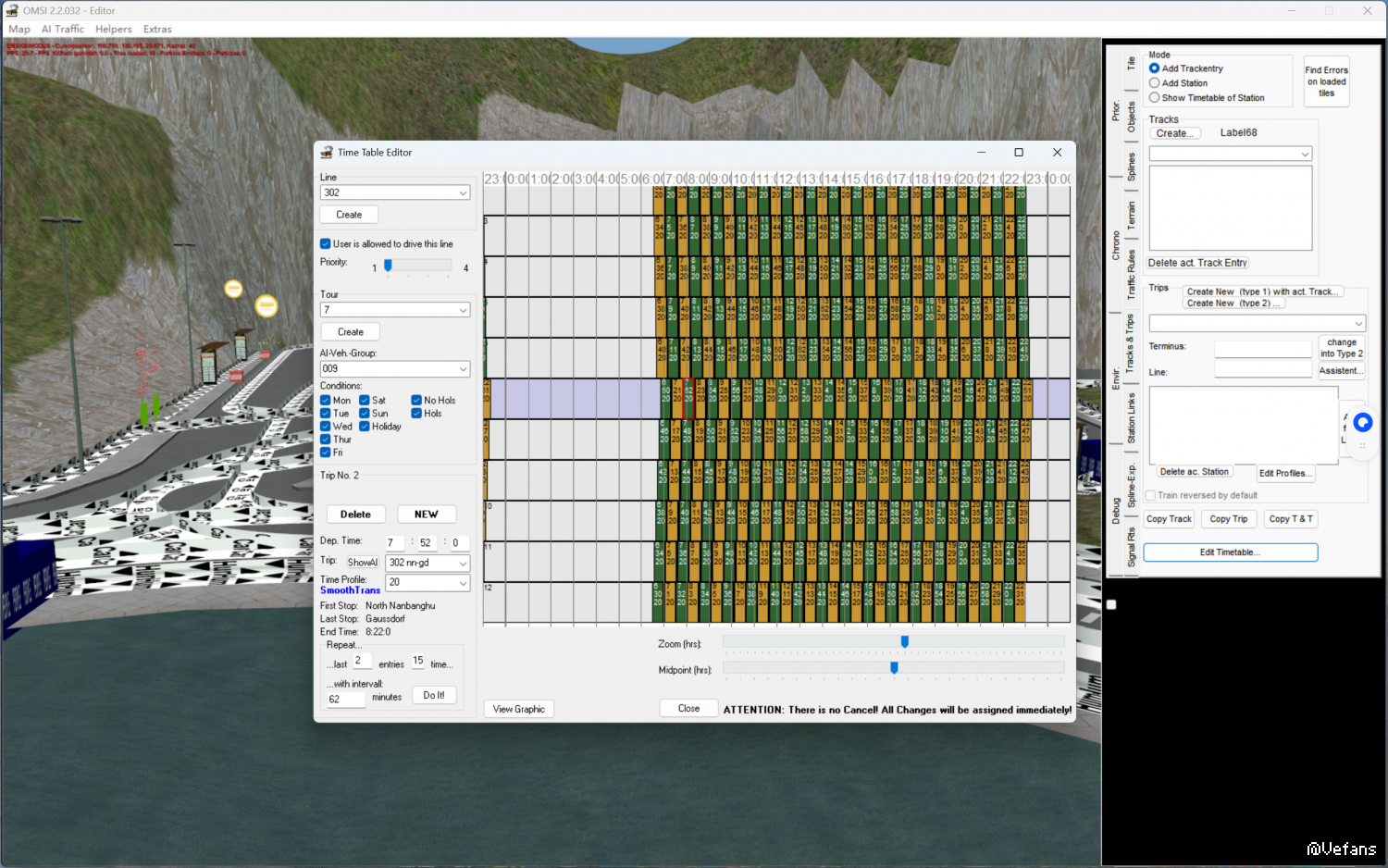This screenshot has width=1388, height=868.
Task: Click the larger yellow marker in 3D view
Action: [x=266, y=305]
